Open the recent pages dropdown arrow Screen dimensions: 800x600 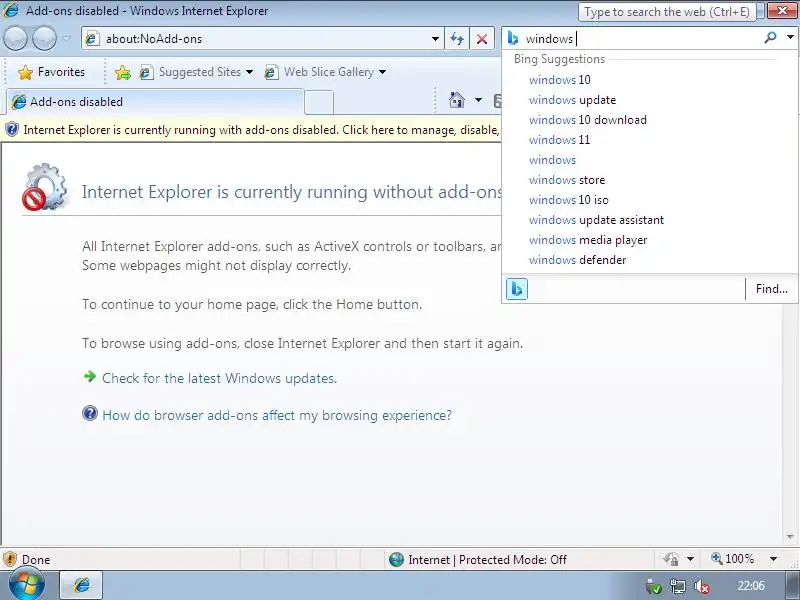pos(67,39)
